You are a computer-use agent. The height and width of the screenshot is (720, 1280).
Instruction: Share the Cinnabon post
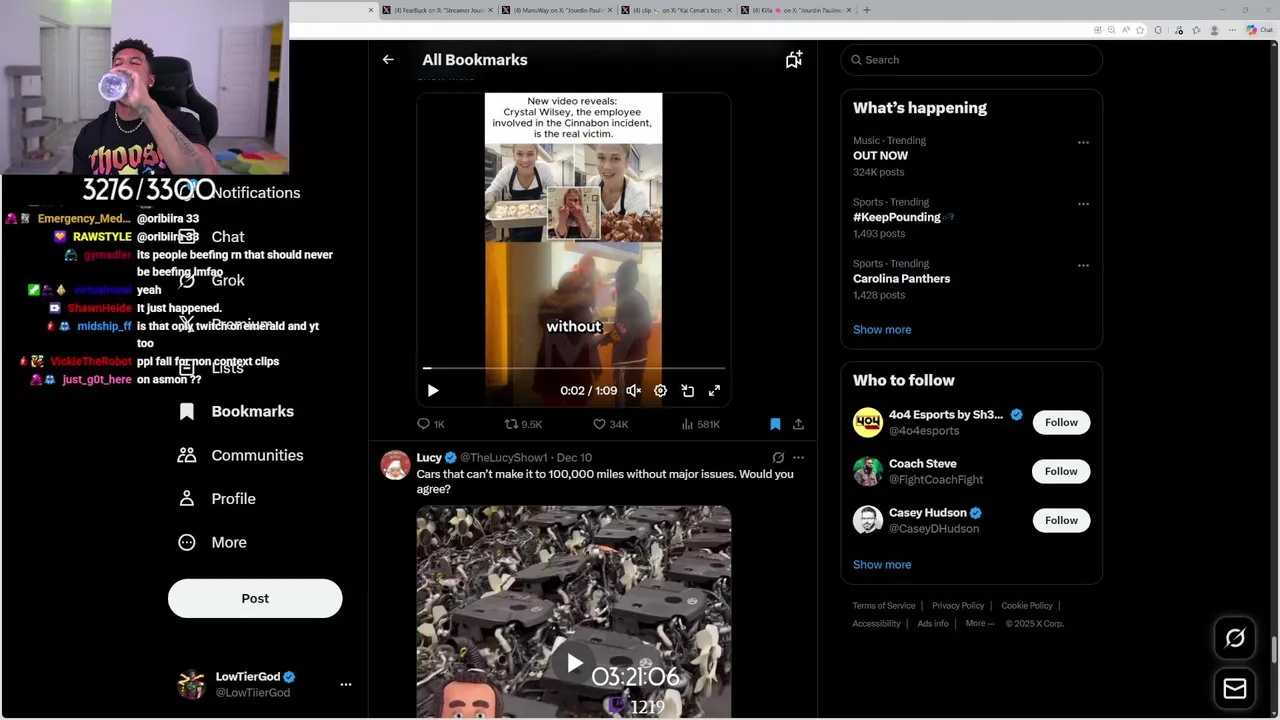tap(798, 424)
